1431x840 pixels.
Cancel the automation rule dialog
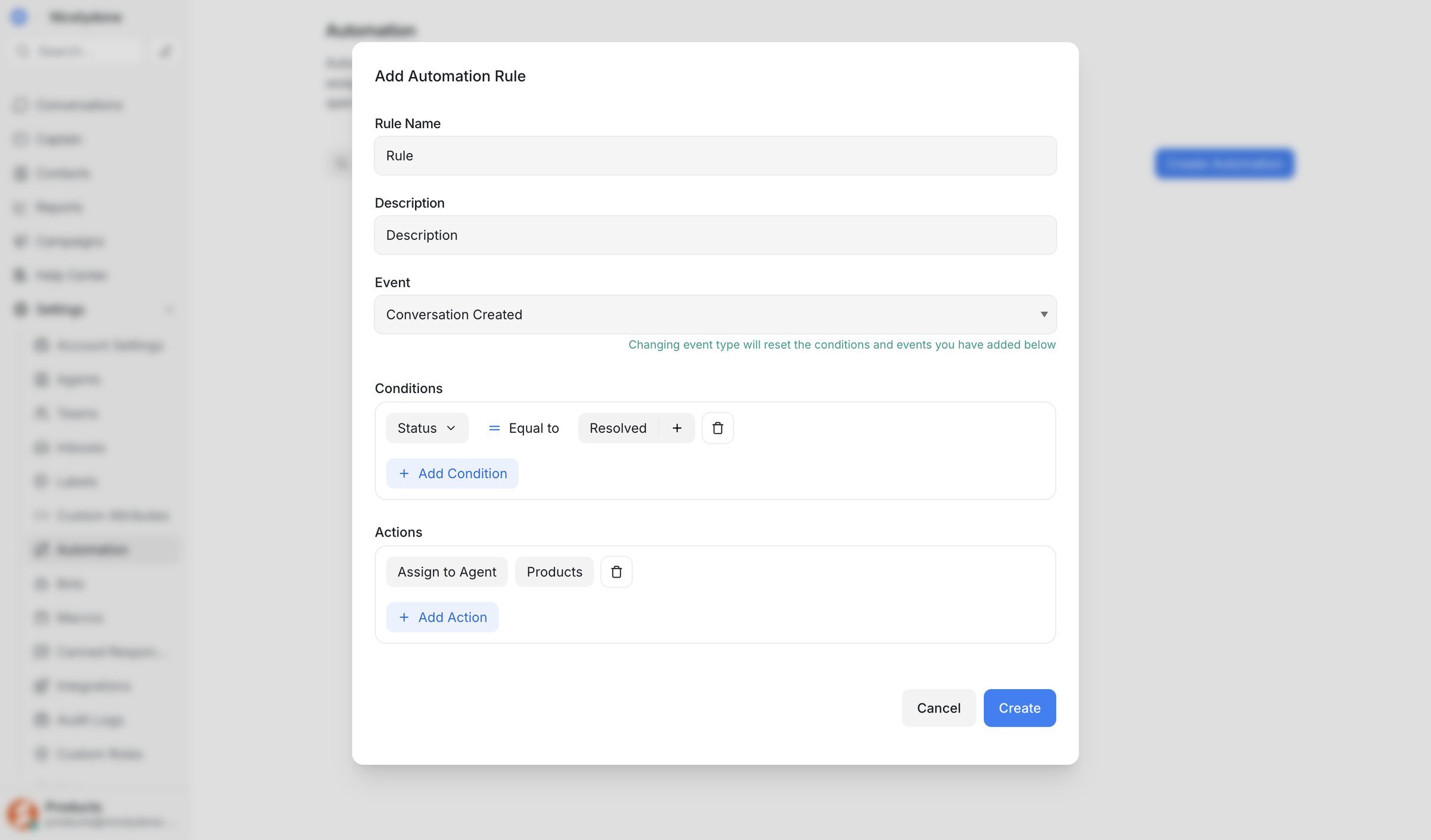[x=938, y=708]
